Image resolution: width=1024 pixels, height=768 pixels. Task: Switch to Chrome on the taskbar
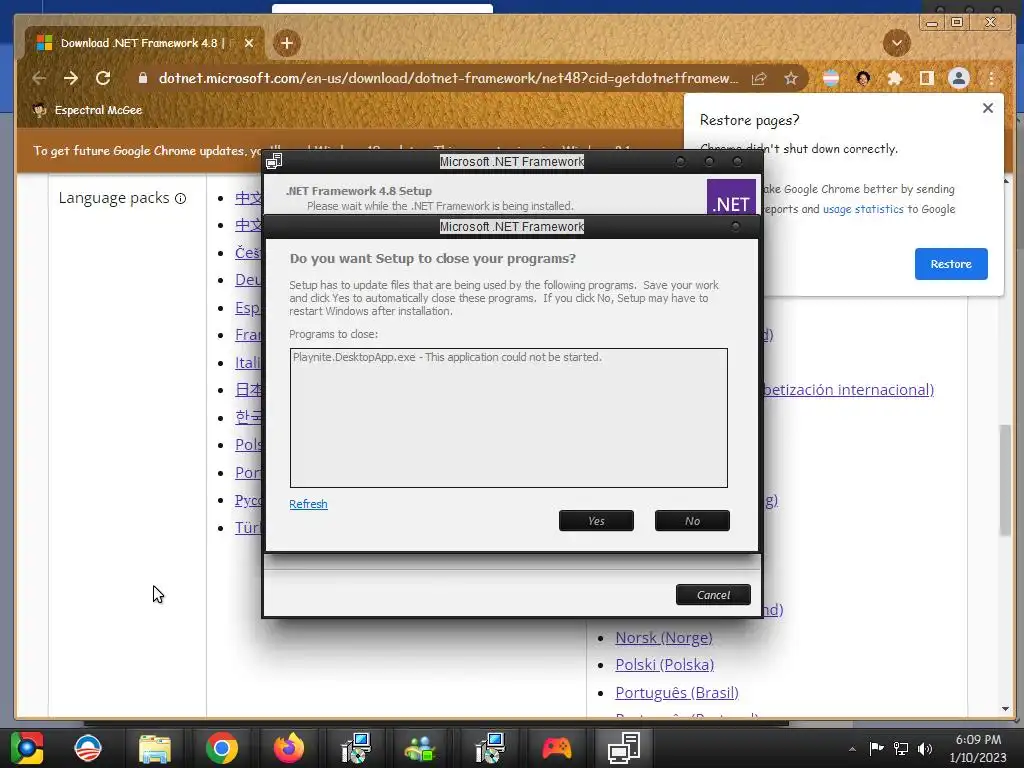pyautogui.click(x=222, y=748)
